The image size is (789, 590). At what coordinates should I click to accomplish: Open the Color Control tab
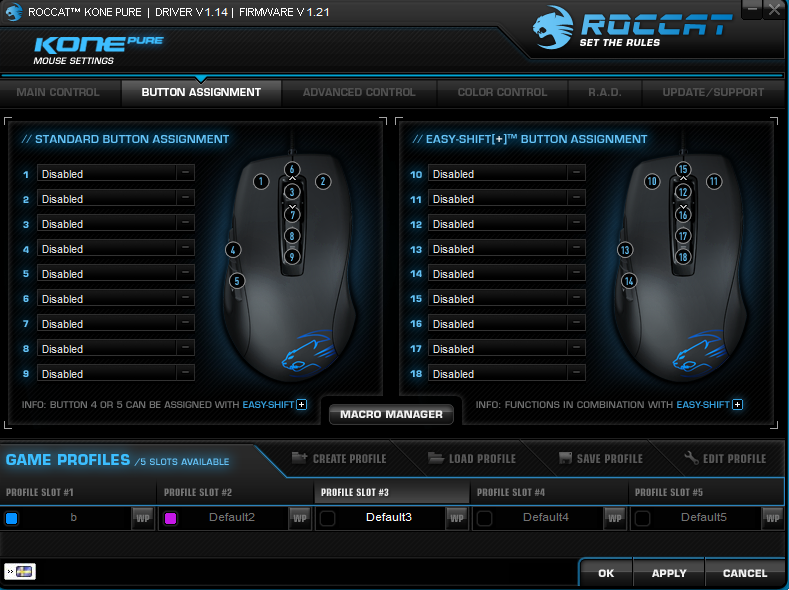(x=502, y=93)
